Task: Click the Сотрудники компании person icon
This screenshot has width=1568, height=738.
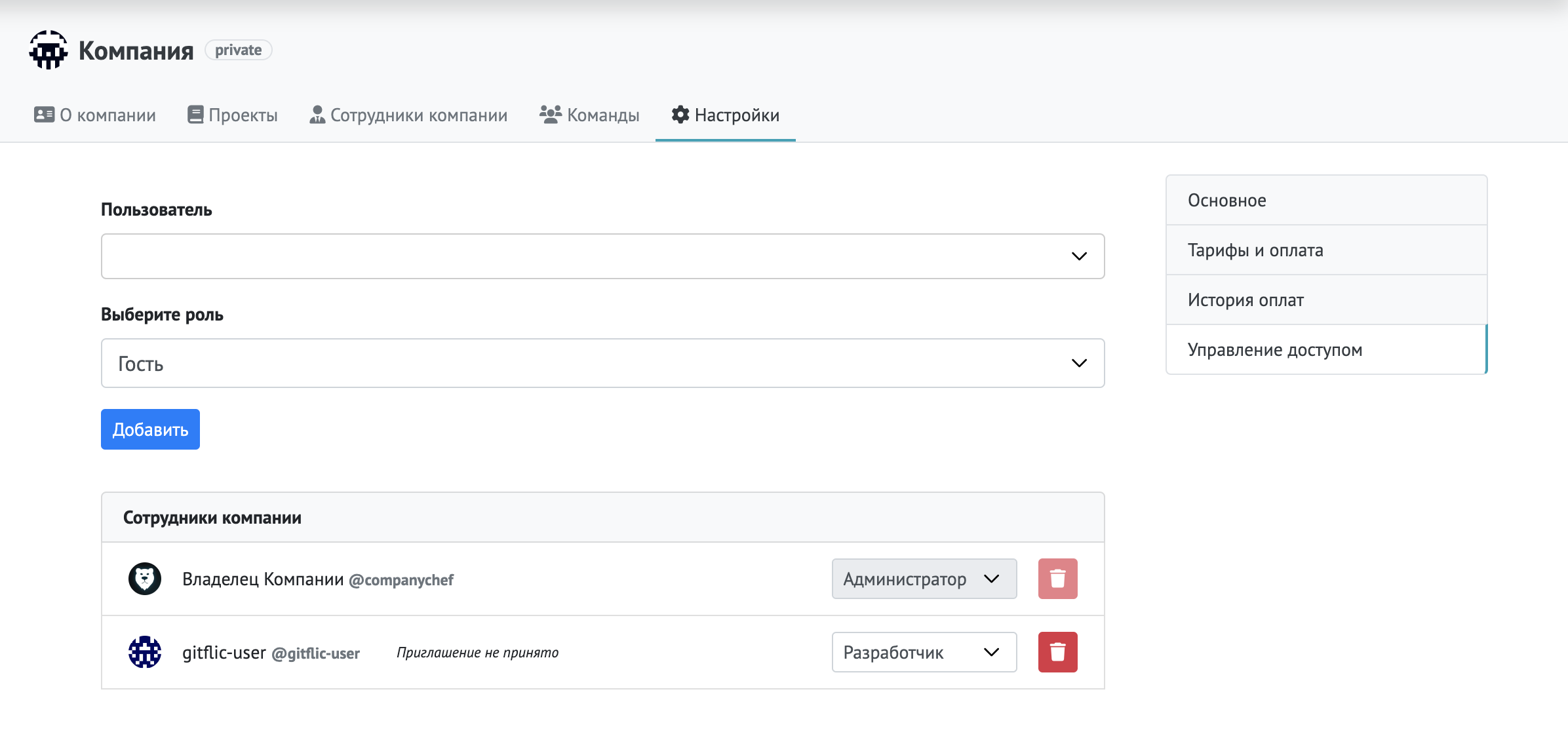Action: click(317, 115)
